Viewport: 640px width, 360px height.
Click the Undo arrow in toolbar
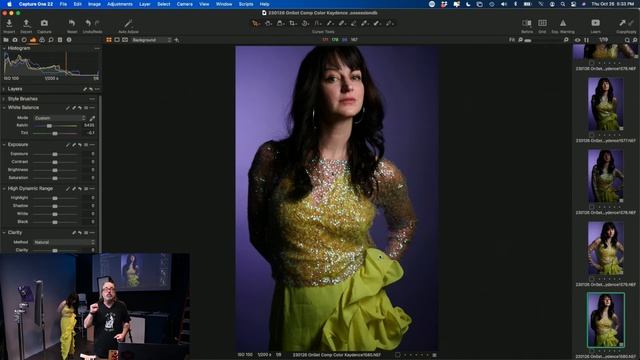coord(88,23)
